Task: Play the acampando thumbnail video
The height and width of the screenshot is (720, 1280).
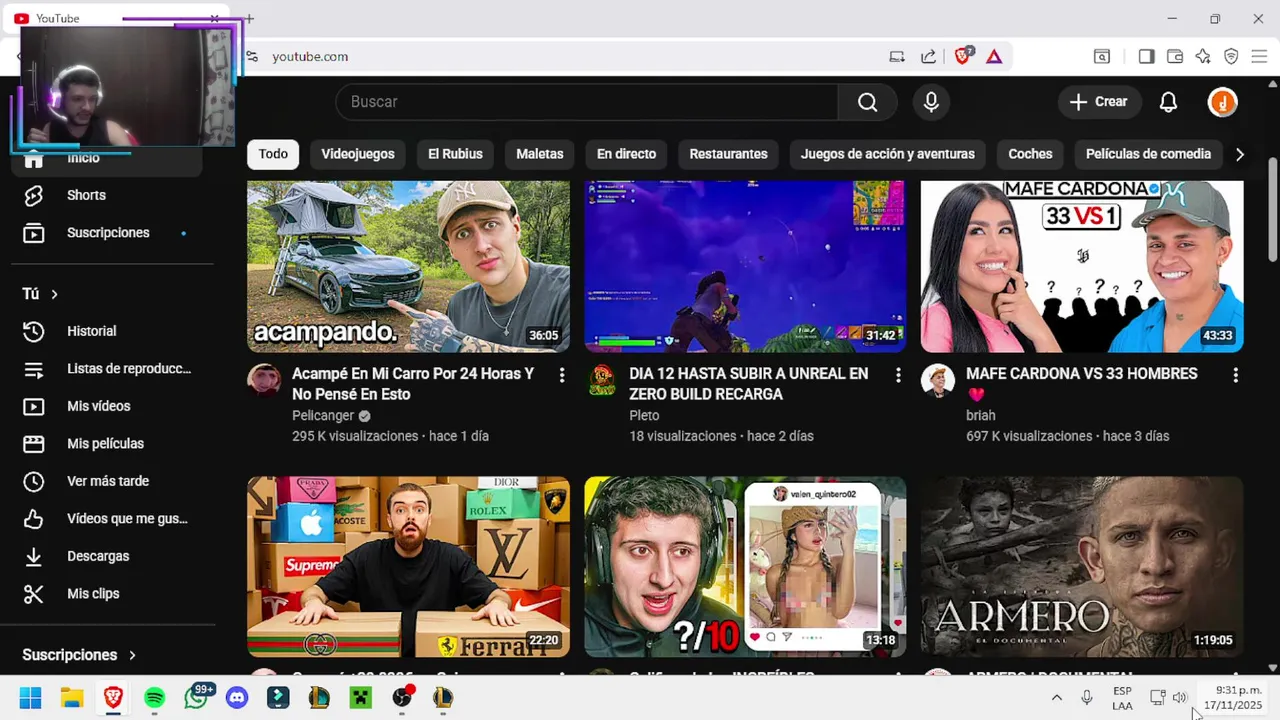Action: point(408,267)
